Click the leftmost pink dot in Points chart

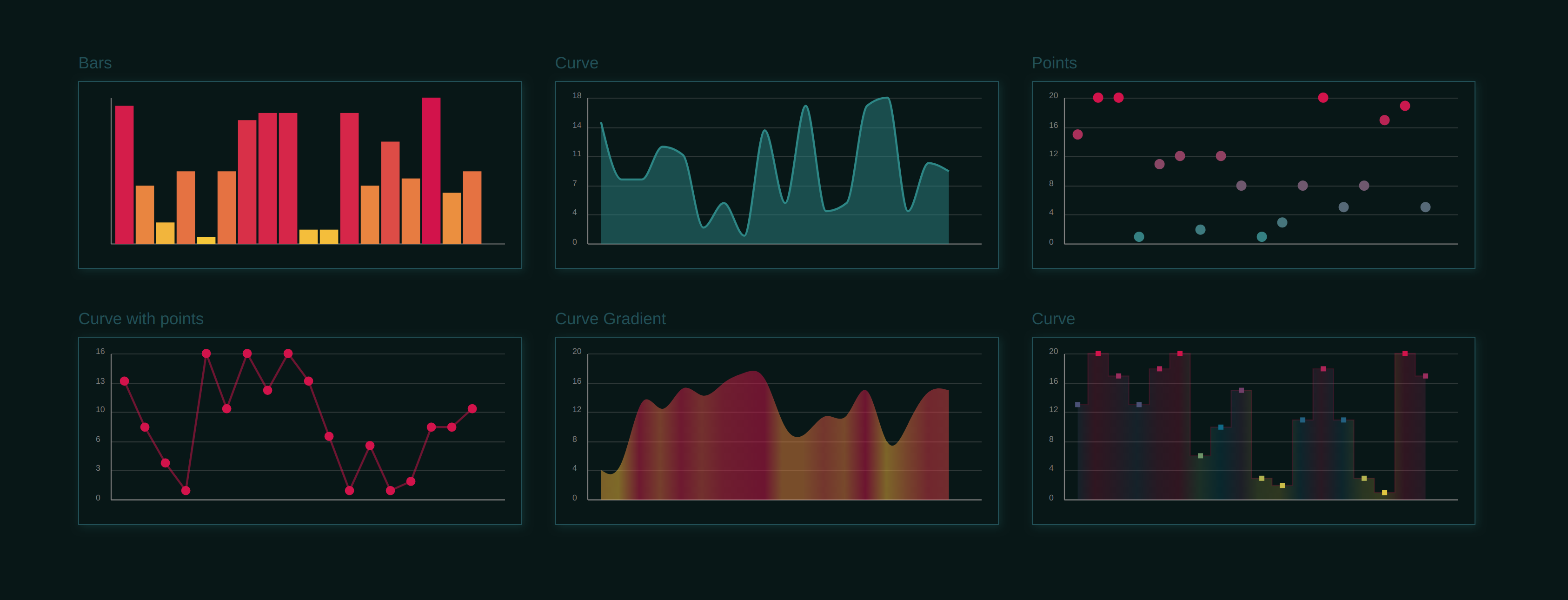point(1077,134)
